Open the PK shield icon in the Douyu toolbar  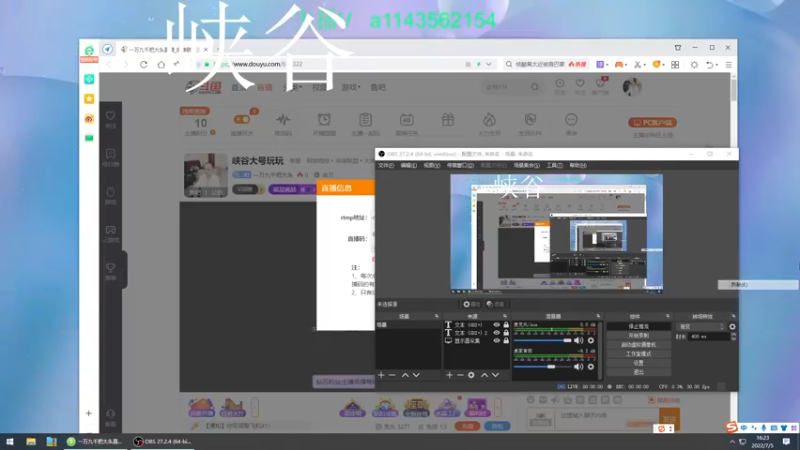pos(530,120)
